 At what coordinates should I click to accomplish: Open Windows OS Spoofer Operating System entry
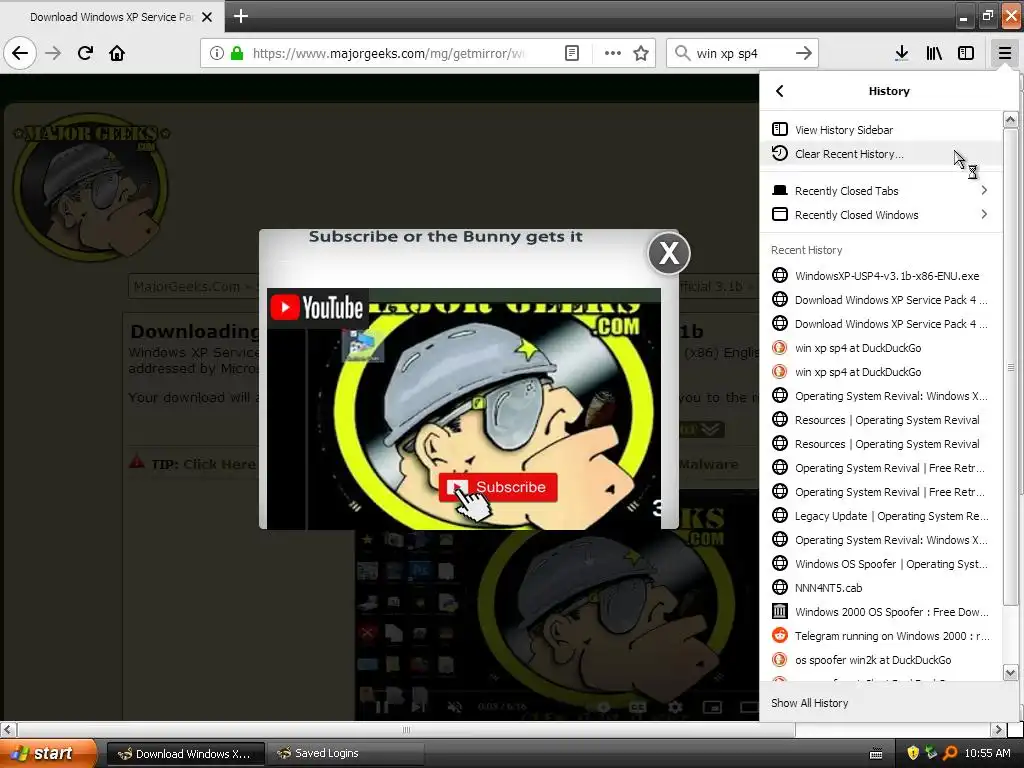[881, 564]
